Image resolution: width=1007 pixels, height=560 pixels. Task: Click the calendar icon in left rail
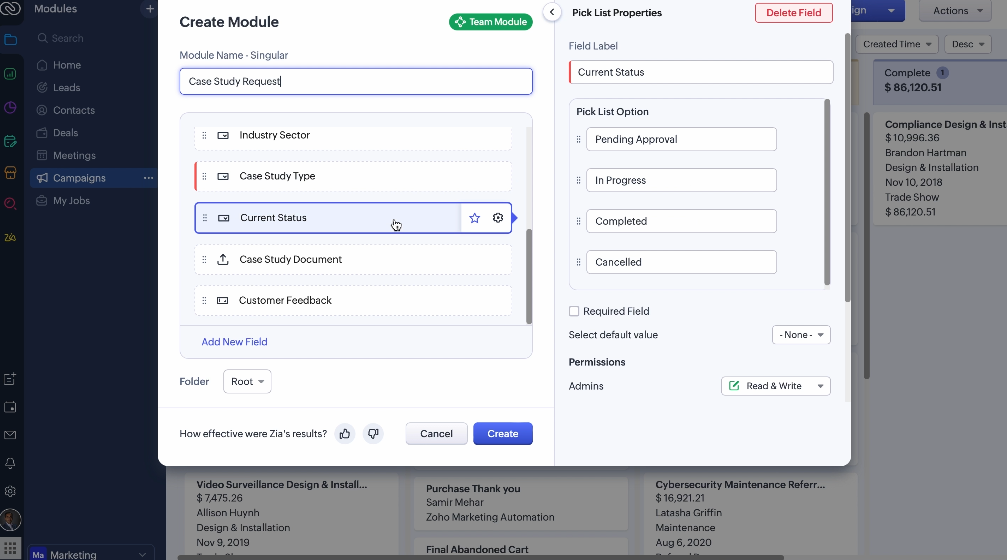10,407
